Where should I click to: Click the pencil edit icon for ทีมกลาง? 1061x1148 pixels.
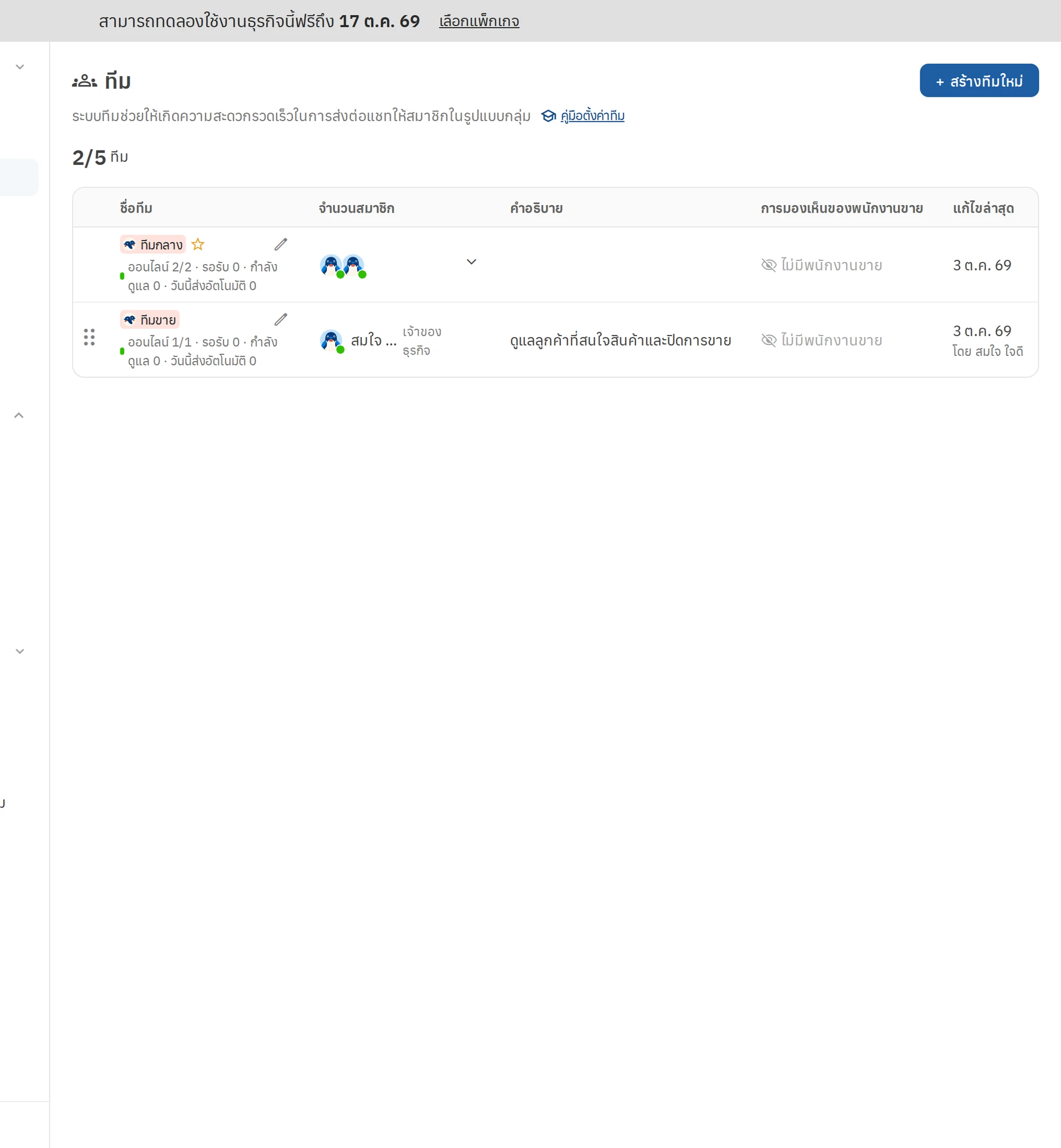(x=281, y=244)
